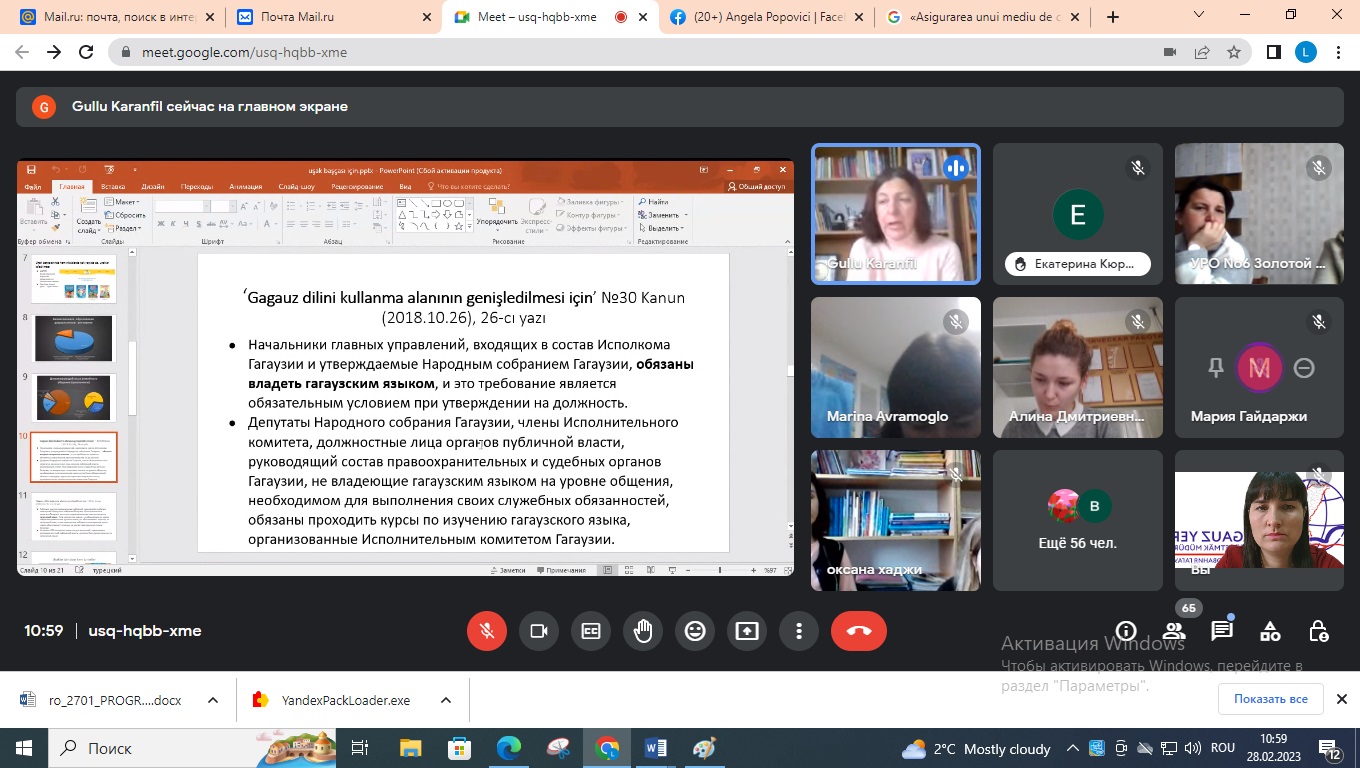Screen dimensions: 1360x768
Task: Open meeting details info icon
Action: point(1126,631)
